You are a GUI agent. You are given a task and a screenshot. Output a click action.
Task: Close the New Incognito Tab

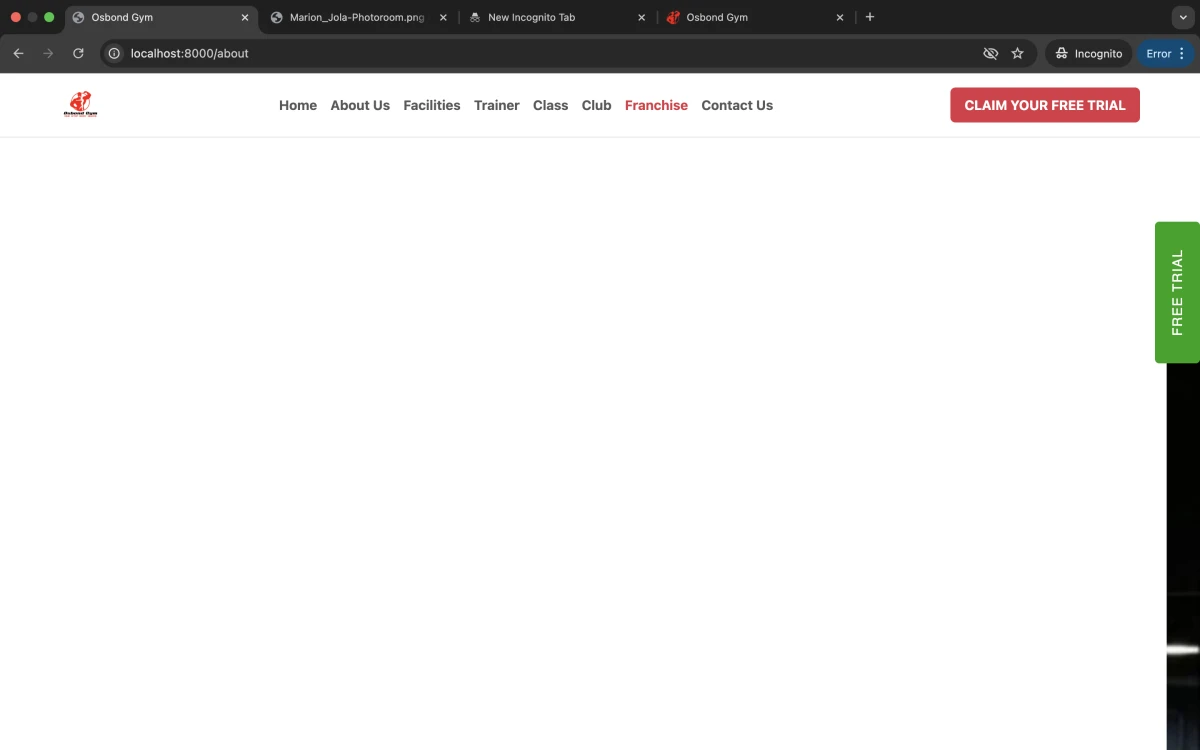(642, 18)
